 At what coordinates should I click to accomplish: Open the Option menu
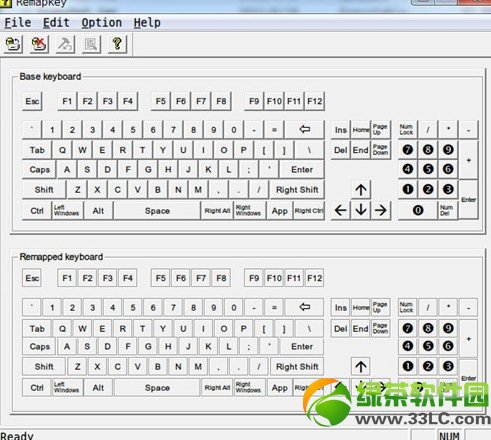pos(102,23)
